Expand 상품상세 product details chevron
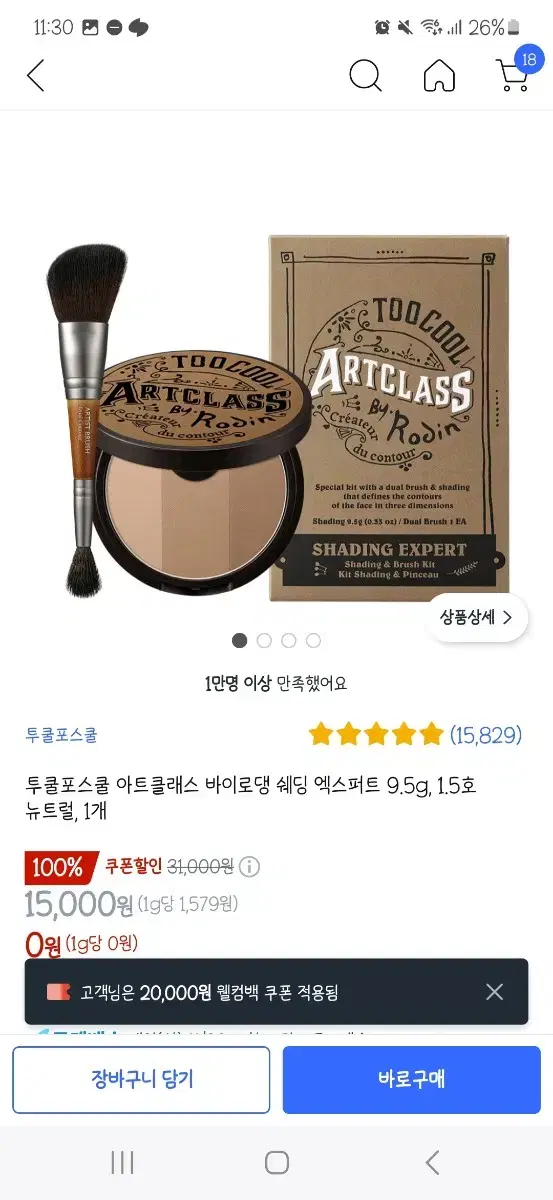 (477, 617)
